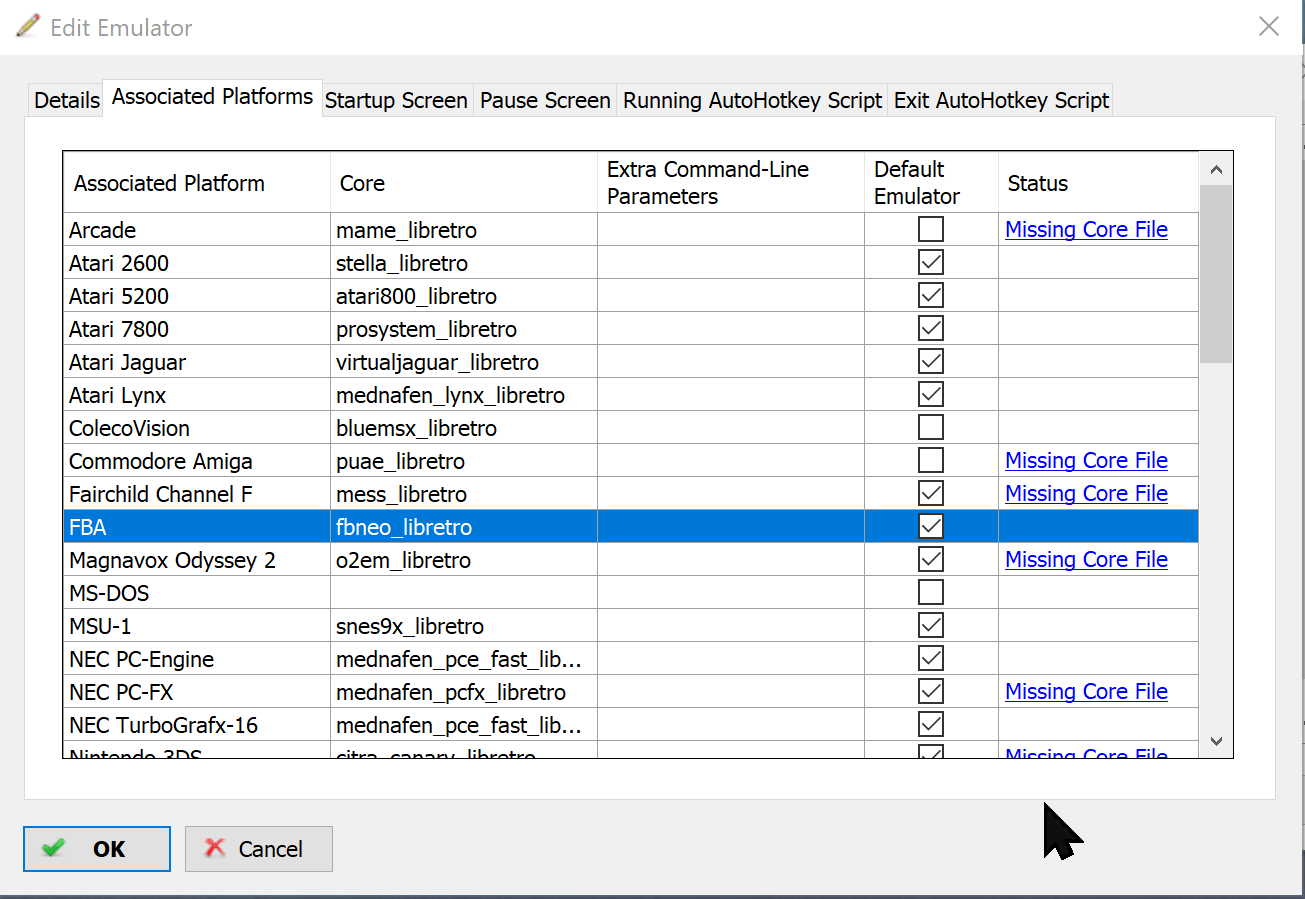The width and height of the screenshot is (1305, 899).
Task: Check Default Emulator for ColecoVision
Action: (931, 427)
